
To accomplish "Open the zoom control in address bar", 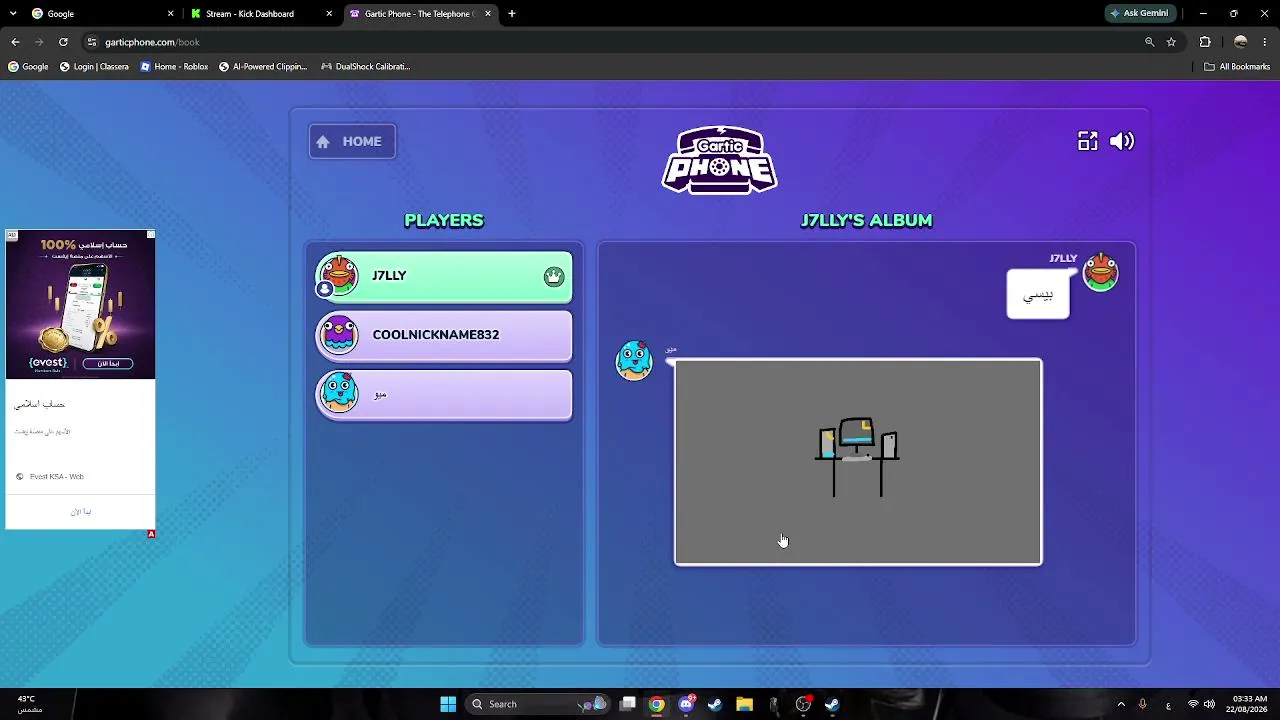I will [x=1149, y=42].
